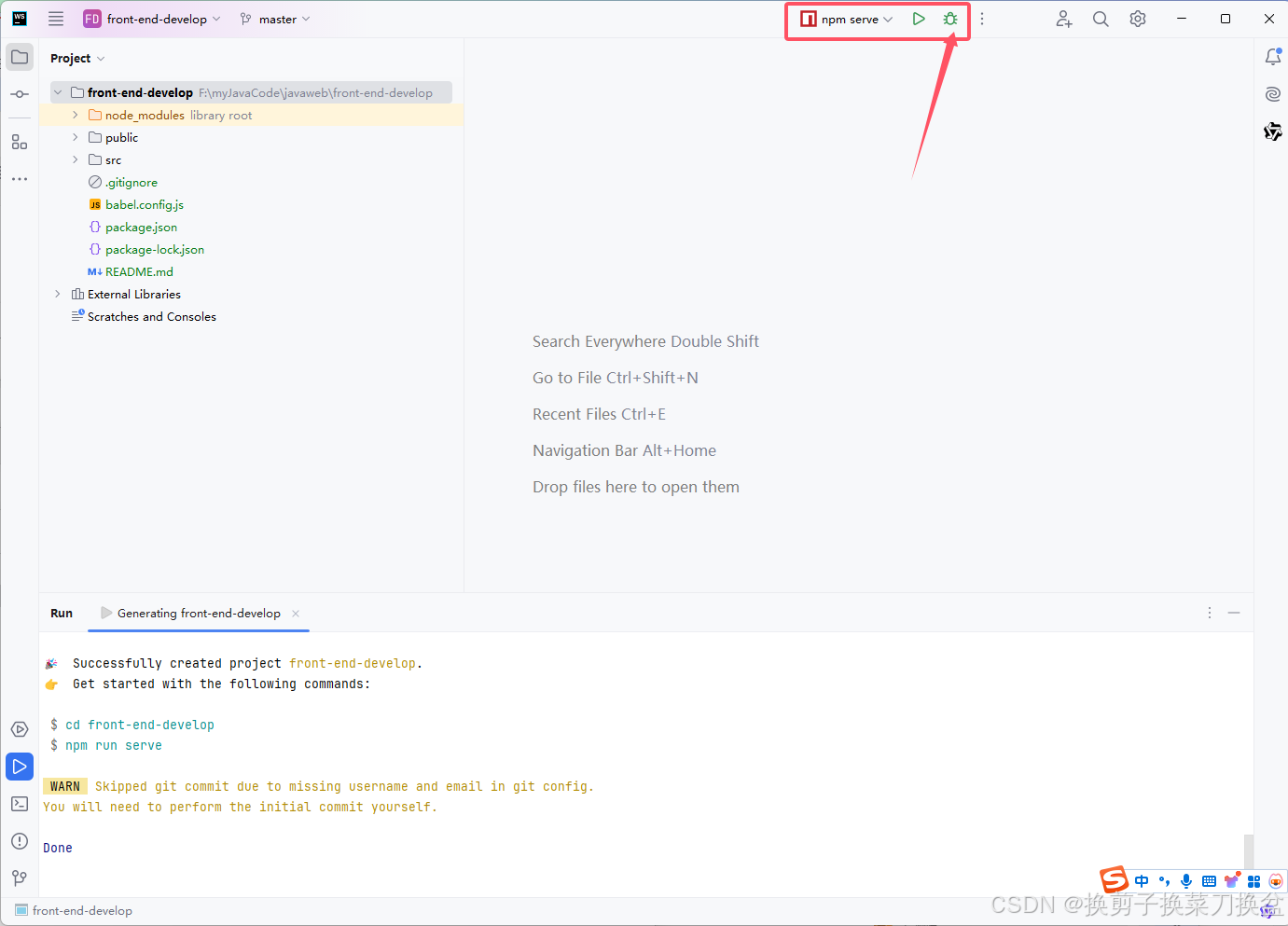This screenshot has width=1288, height=926.
Task: Start a Code With Me session
Action: click(x=1064, y=19)
